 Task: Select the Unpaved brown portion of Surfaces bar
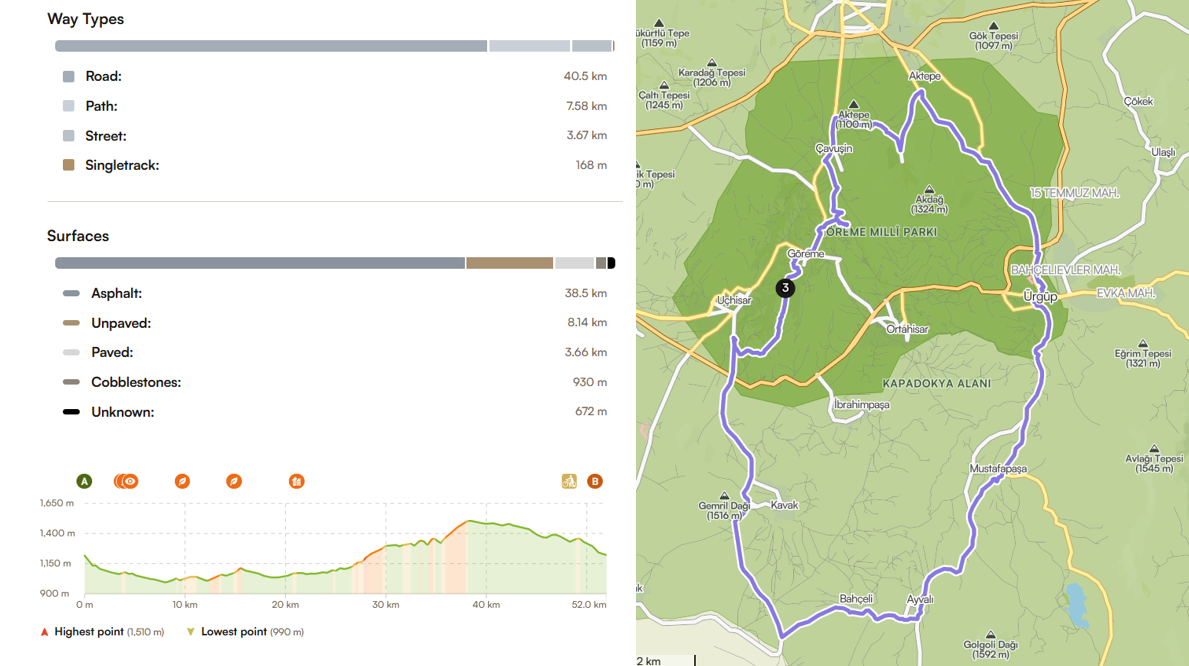[x=509, y=263]
